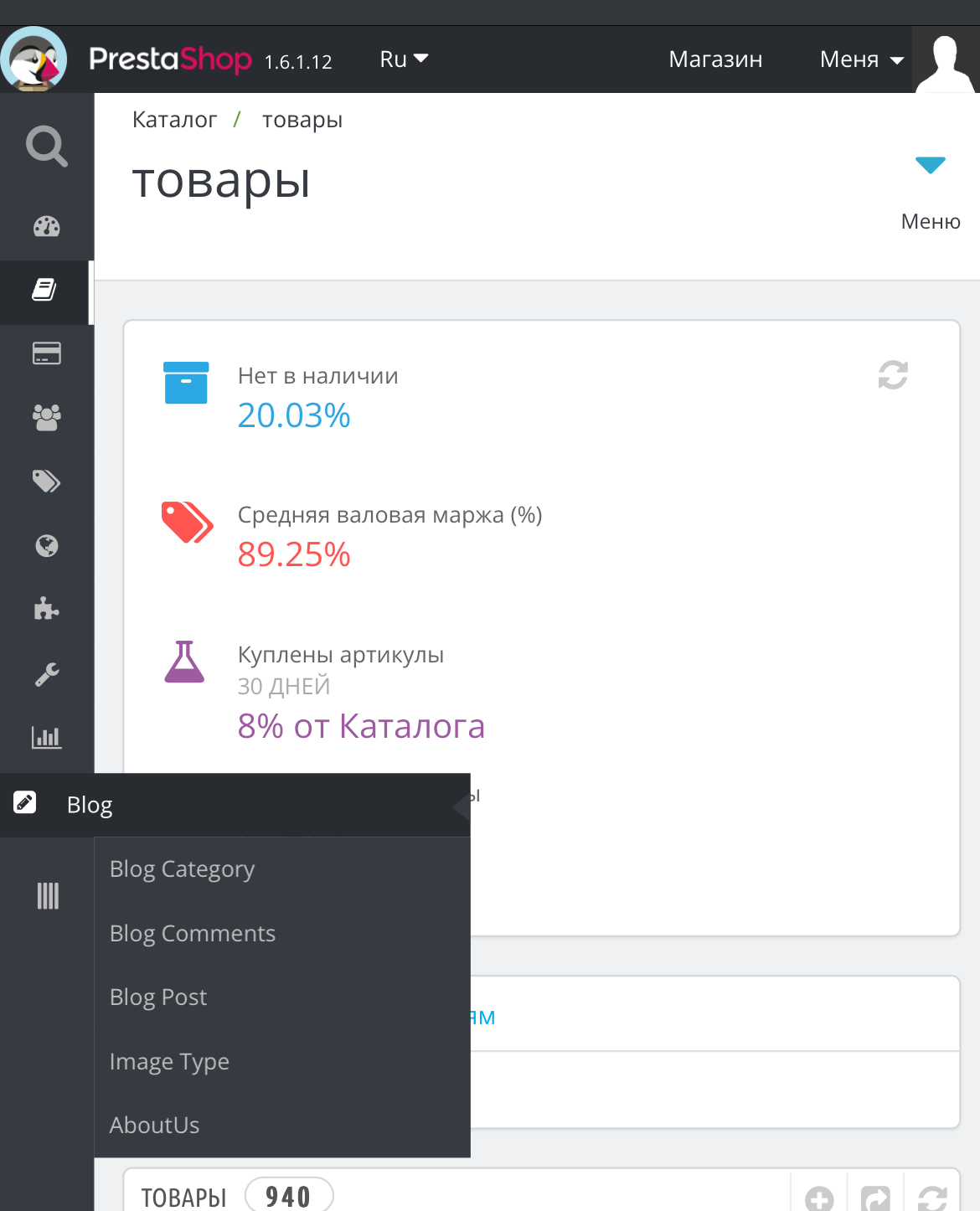Select Blog Post menu entry

coord(158,997)
